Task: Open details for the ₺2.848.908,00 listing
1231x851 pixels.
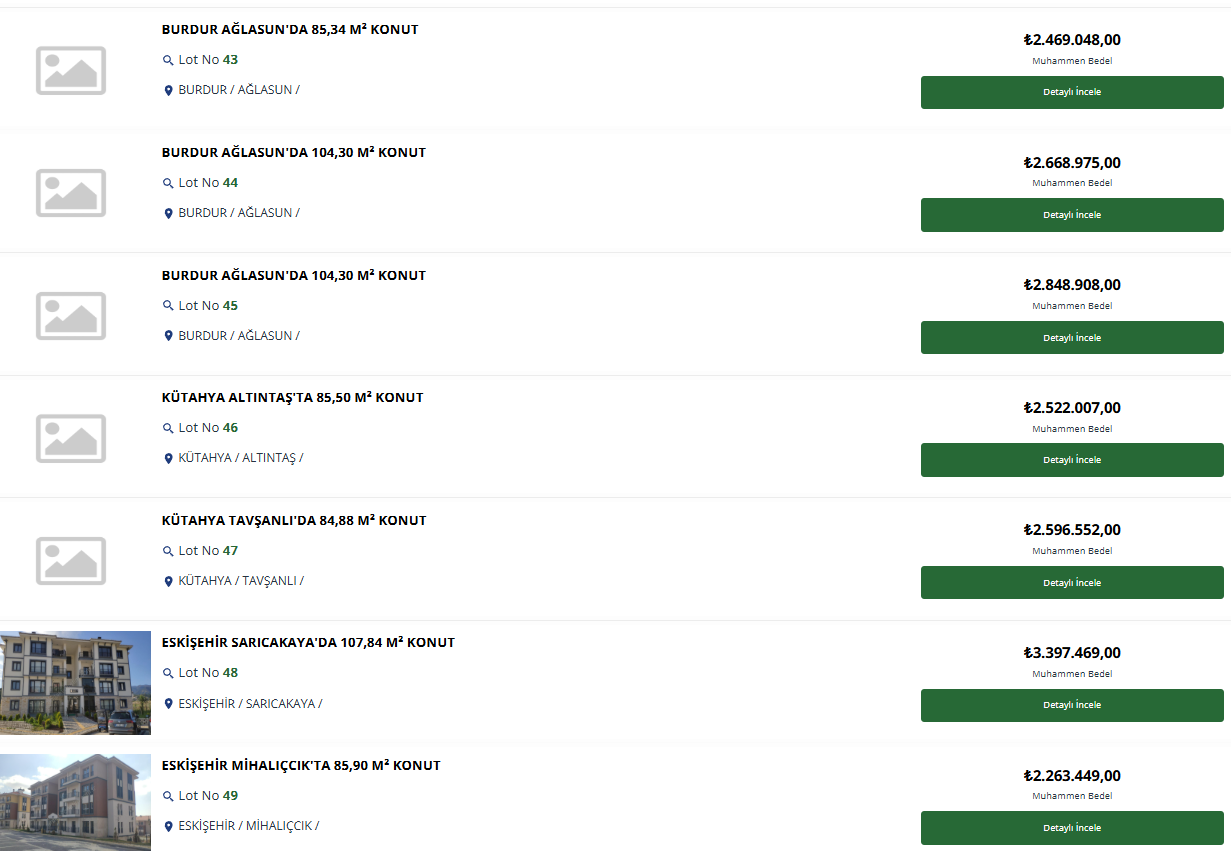Action: click(x=1072, y=338)
